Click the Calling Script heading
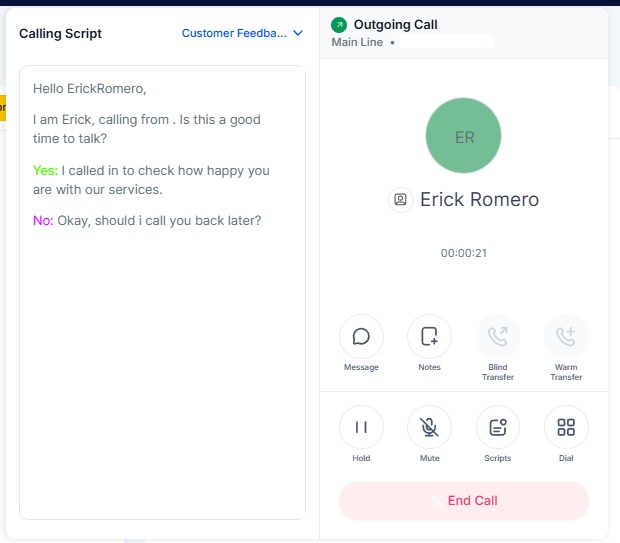Viewport: 620px width, 543px height. [x=60, y=34]
